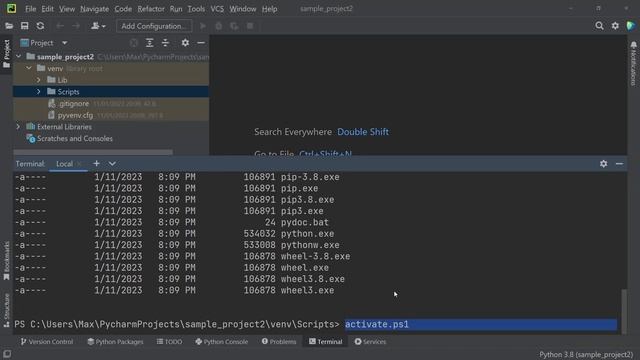
Task: Open Project panel options gear
Action: 185,43
